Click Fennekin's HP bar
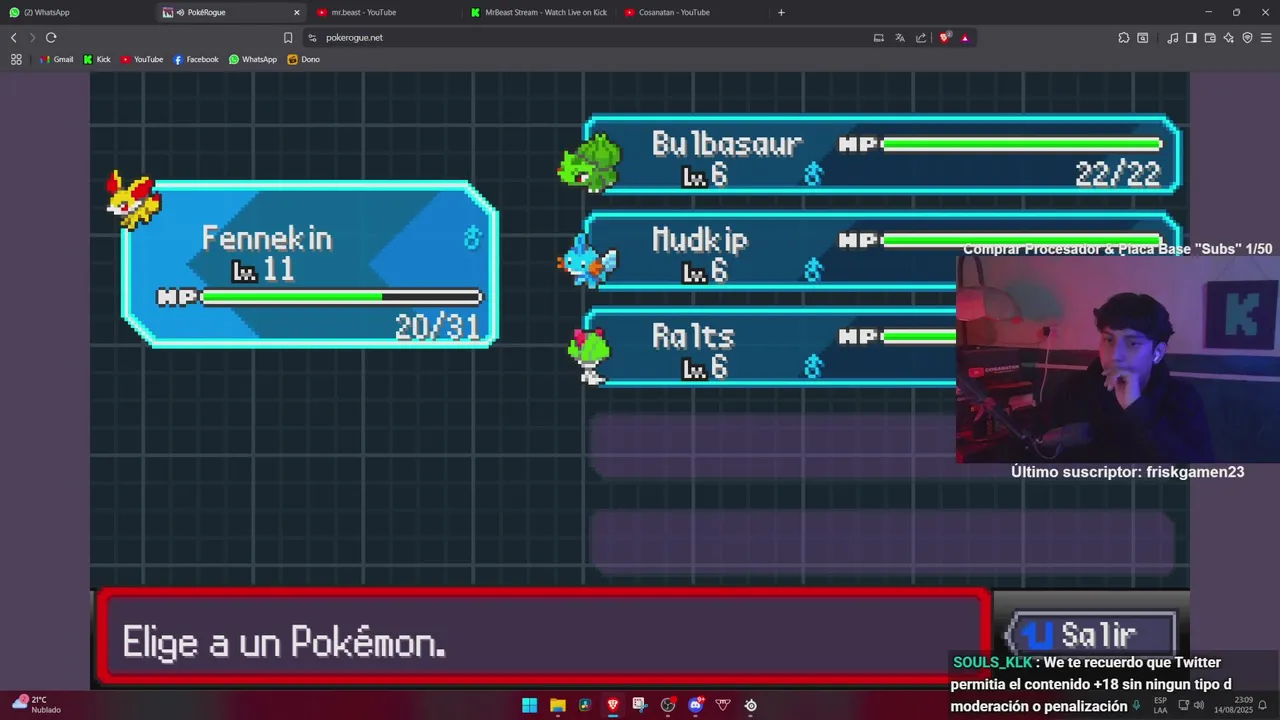Image resolution: width=1280 pixels, height=720 pixels. coord(320,297)
